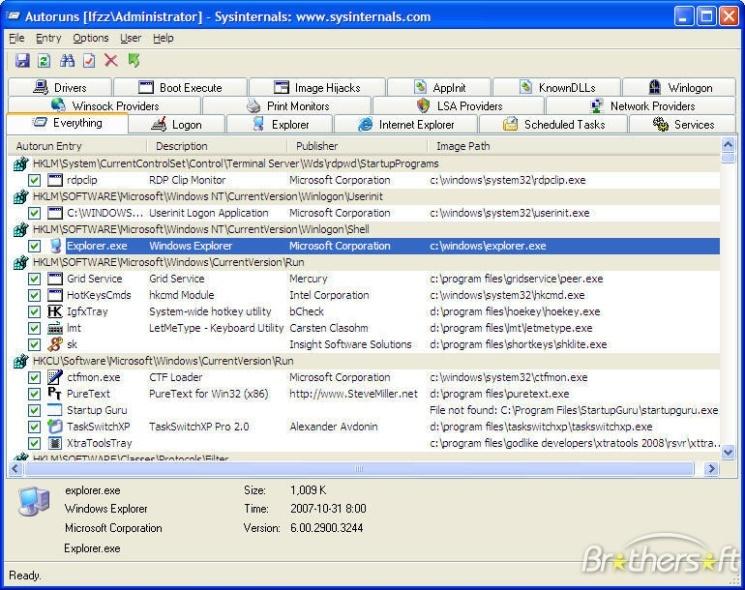Open the Help menu
This screenshot has width=745, height=590.
163,38
